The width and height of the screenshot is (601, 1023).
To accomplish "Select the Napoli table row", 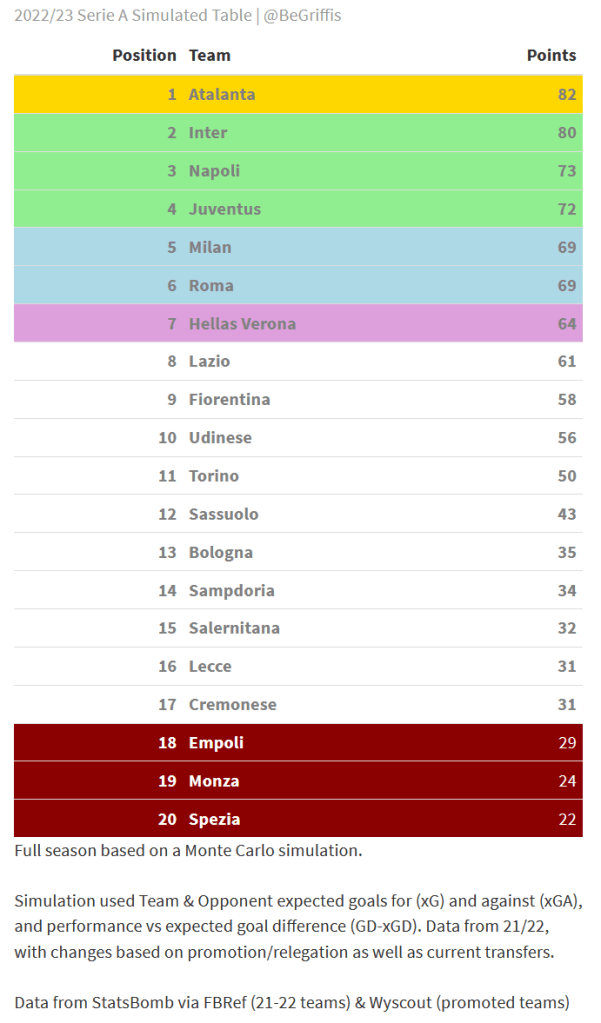I will (298, 171).
